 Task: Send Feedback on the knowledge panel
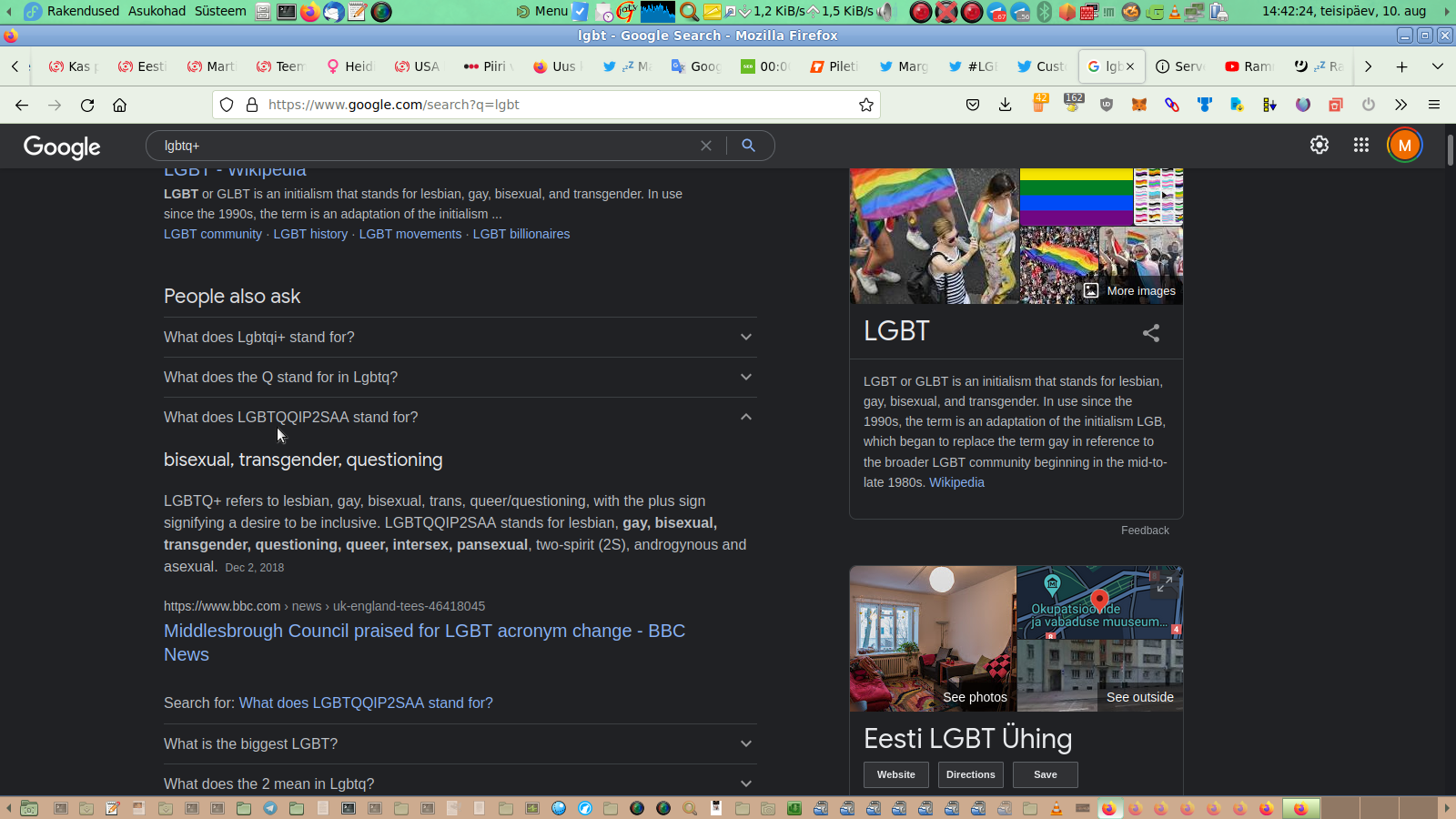[1145, 531]
